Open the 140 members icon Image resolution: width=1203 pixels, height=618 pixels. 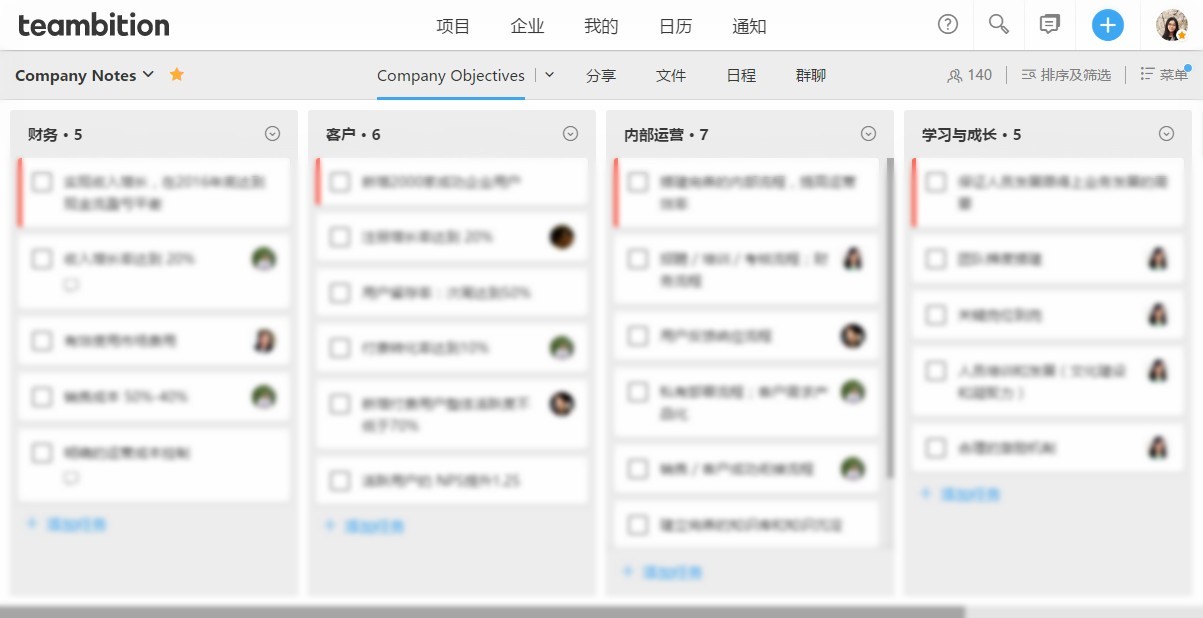[x=969, y=75]
